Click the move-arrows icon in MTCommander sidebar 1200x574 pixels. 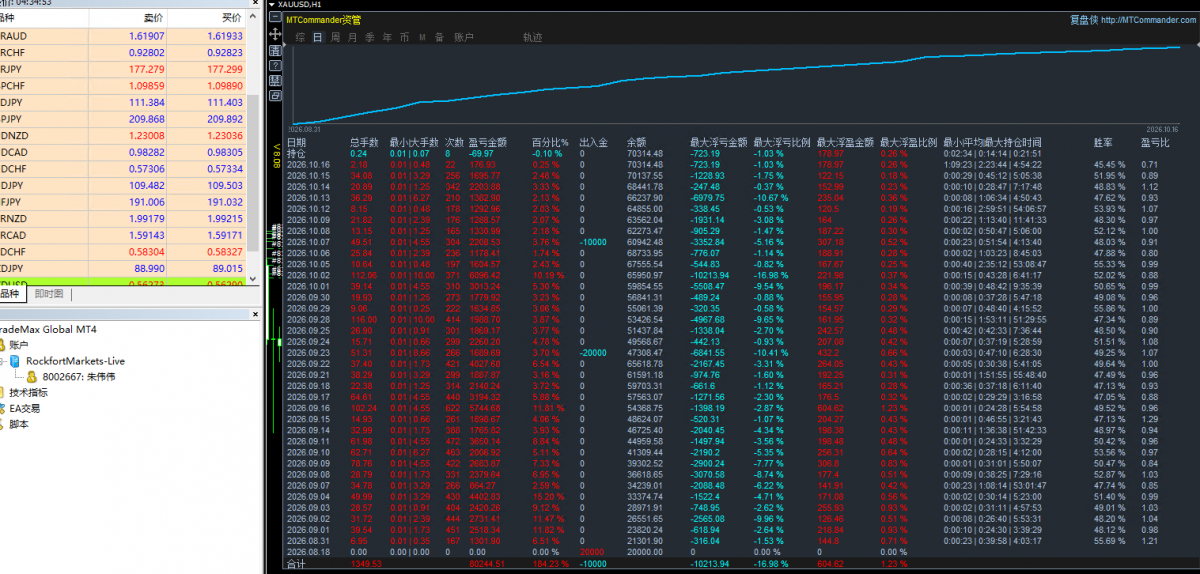275,33
